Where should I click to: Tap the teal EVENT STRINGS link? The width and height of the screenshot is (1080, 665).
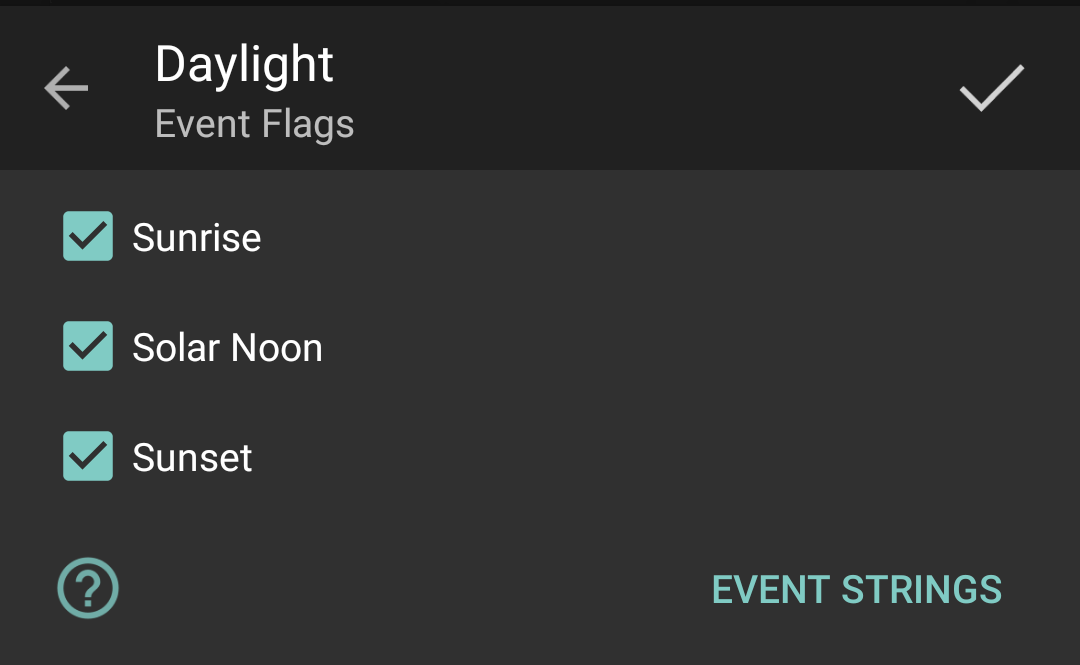[x=856, y=590]
